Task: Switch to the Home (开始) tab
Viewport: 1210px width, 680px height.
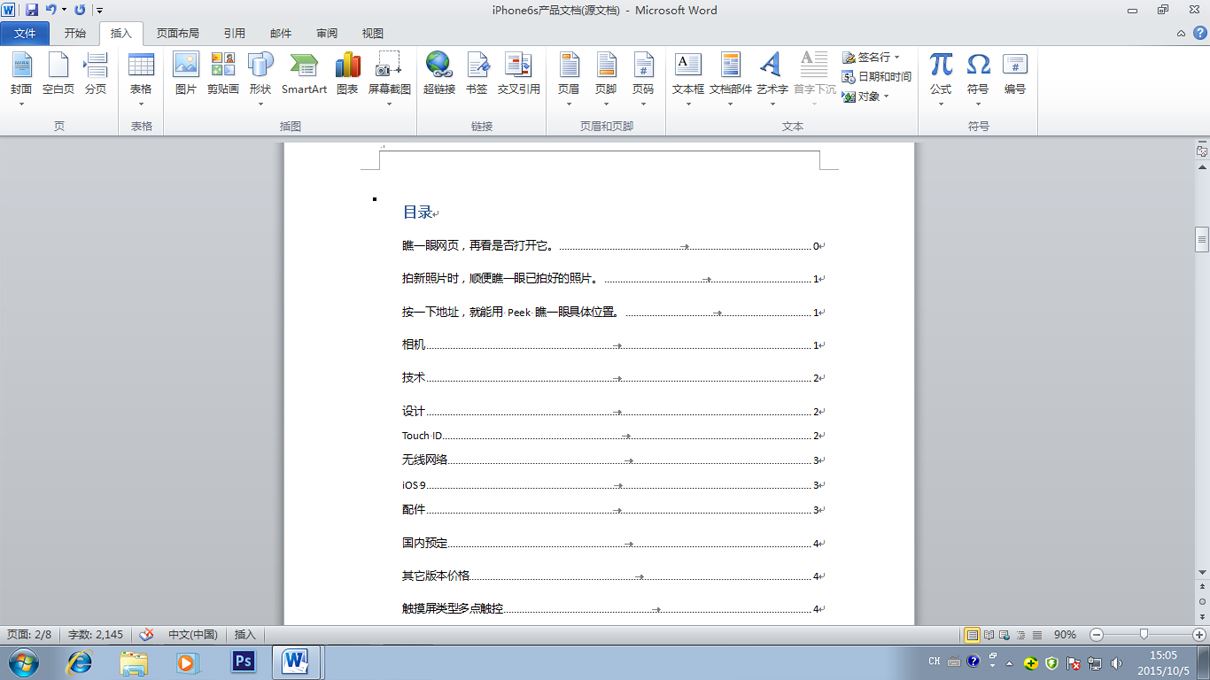Action: click(x=75, y=33)
